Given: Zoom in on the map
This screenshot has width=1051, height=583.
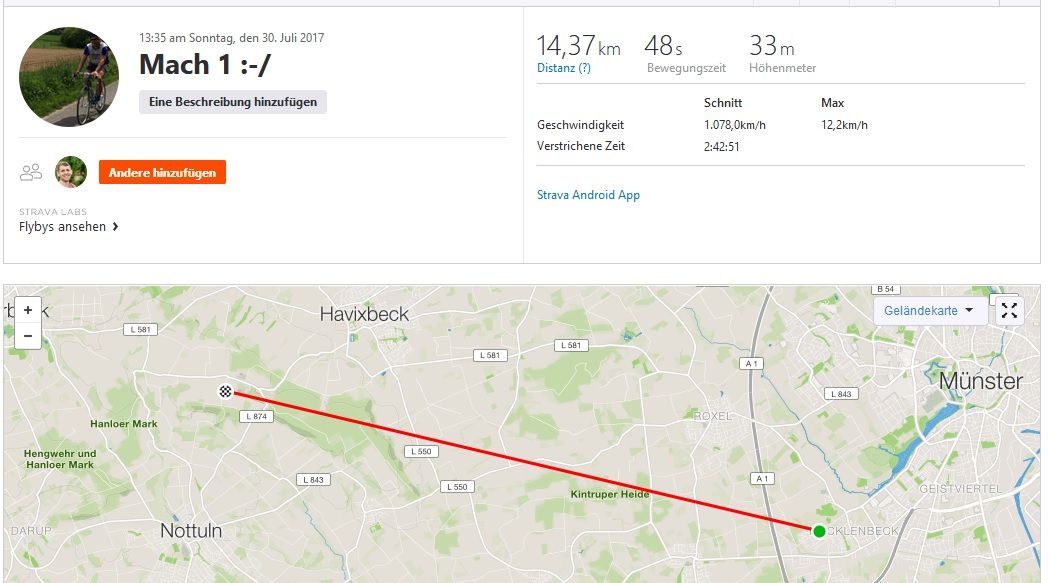Looking at the screenshot, I should coord(28,310).
